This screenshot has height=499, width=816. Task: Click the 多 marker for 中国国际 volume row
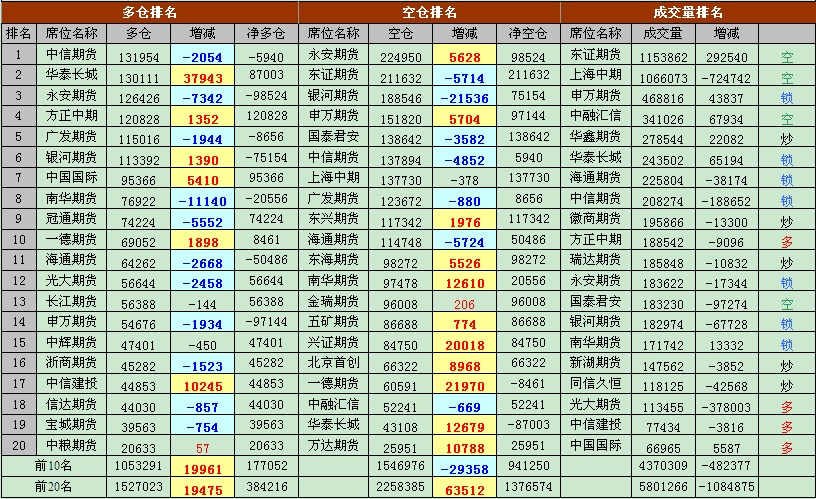pyautogui.click(x=787, y=448)
